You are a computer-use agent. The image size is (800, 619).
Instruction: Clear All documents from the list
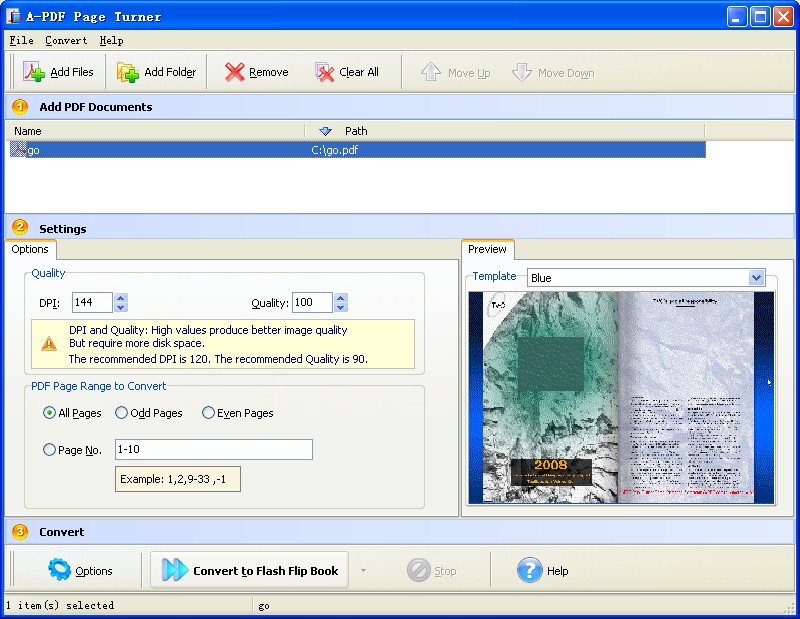(x=323, y=72)
